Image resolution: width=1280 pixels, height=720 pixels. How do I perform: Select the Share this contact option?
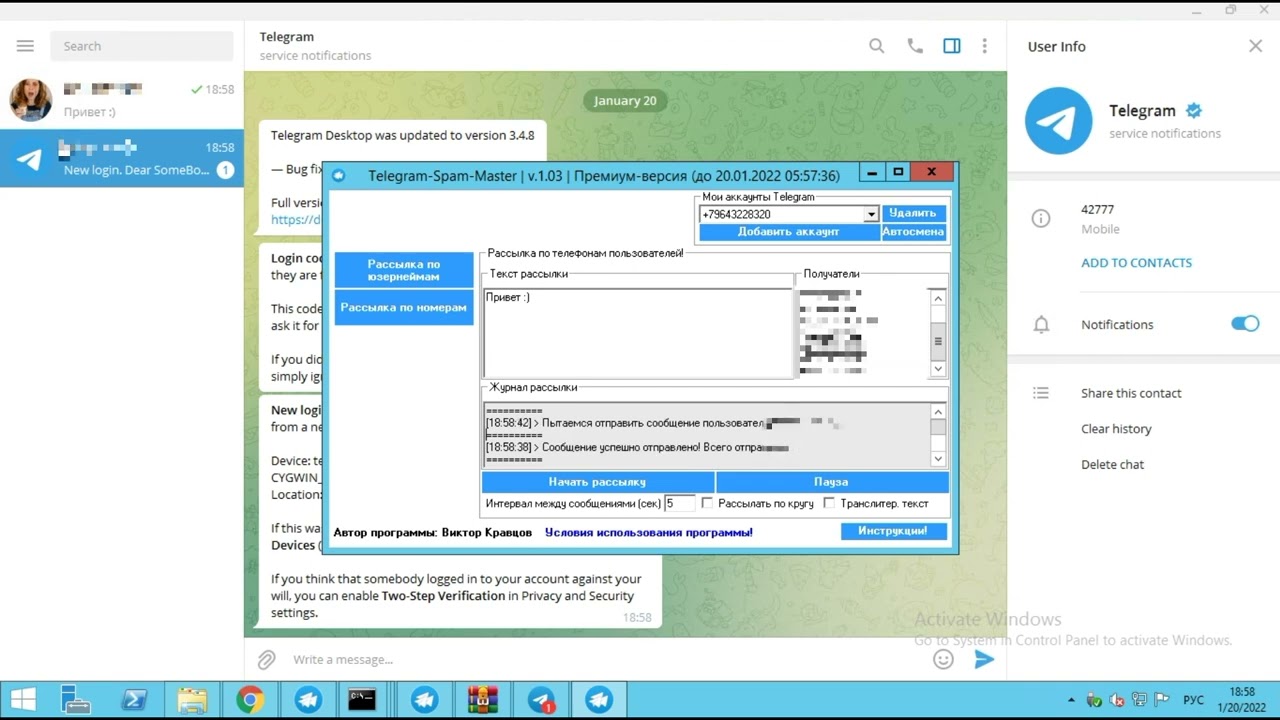pos(1131,393)
